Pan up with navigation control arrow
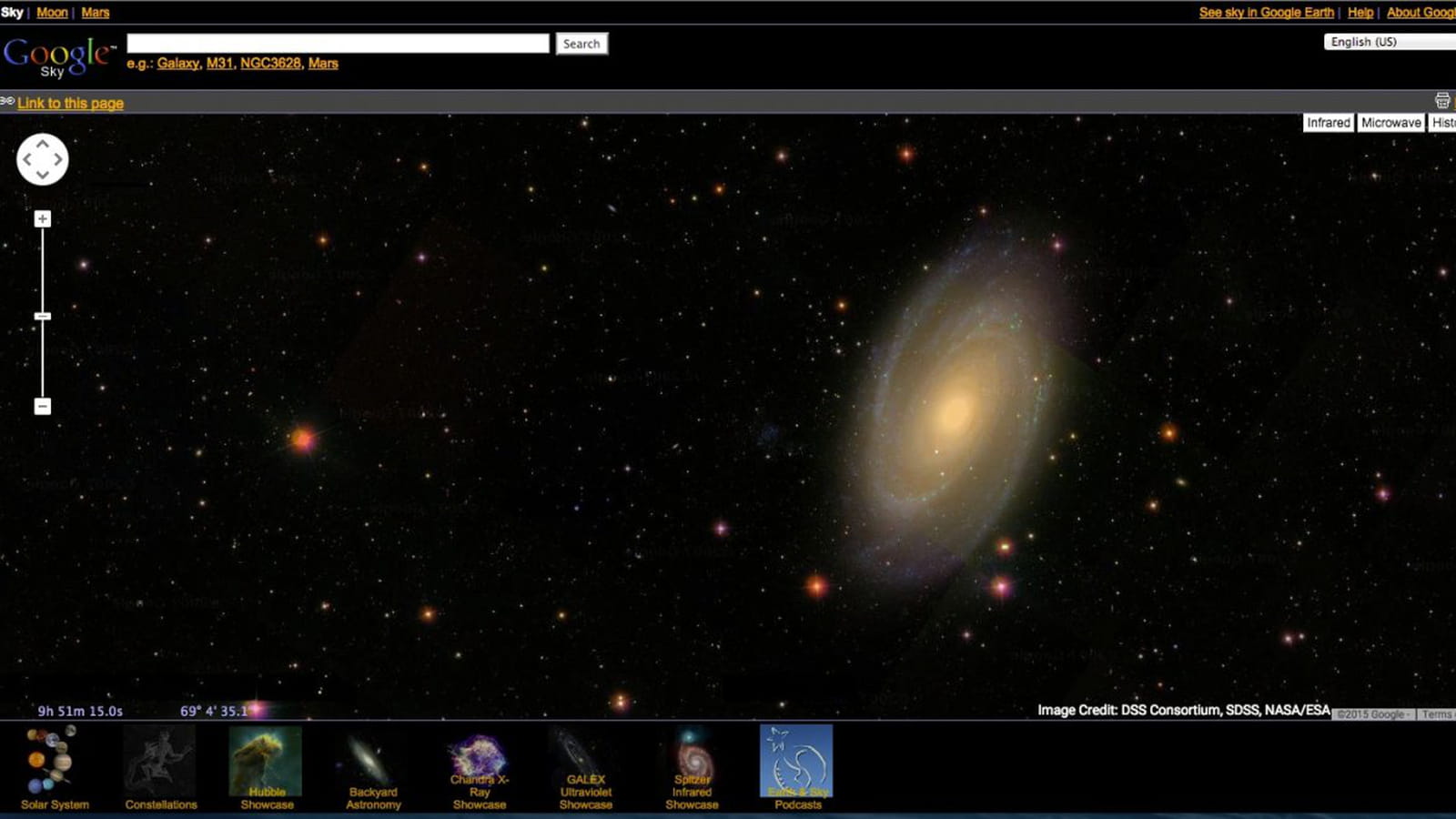This screenshot has width=1456, height=819. coord(43,143)
